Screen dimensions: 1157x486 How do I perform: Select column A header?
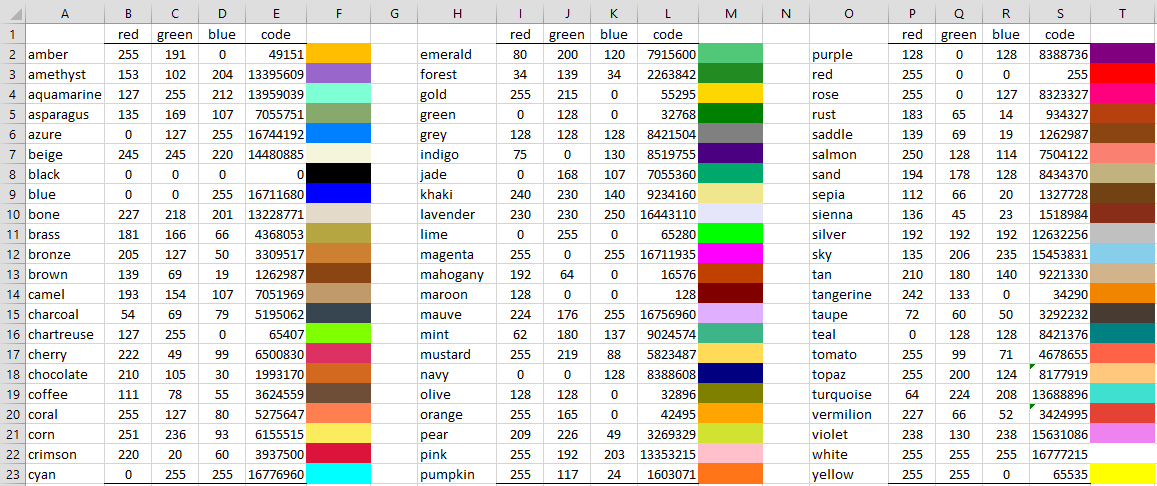(x=65, y=13)
